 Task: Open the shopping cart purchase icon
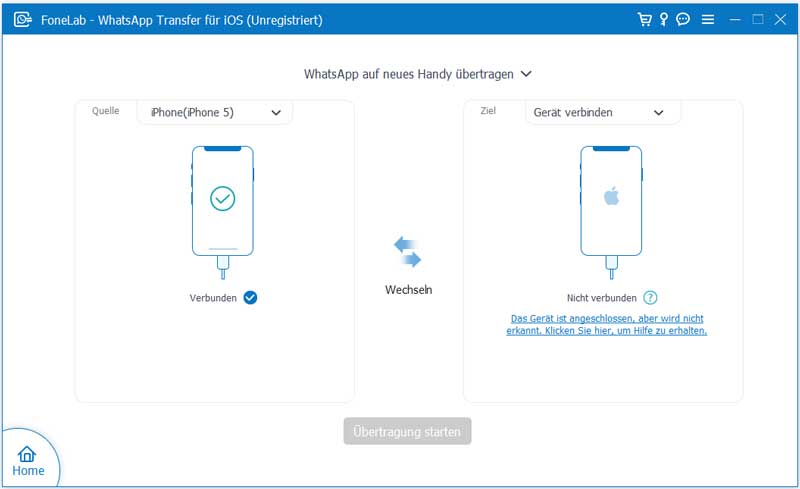click(x=645, y=19)
